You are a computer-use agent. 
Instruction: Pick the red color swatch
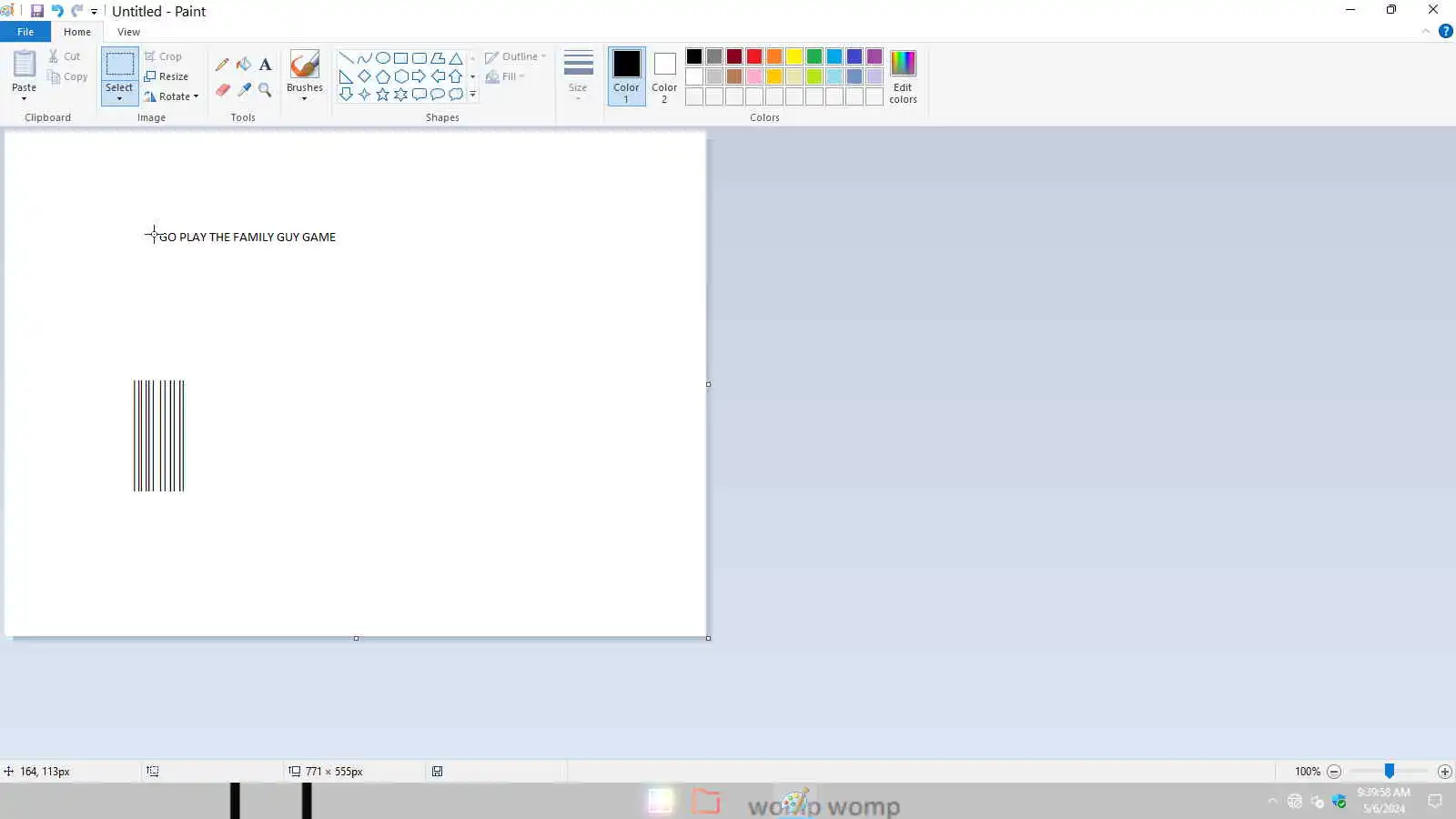coord(754,56)
